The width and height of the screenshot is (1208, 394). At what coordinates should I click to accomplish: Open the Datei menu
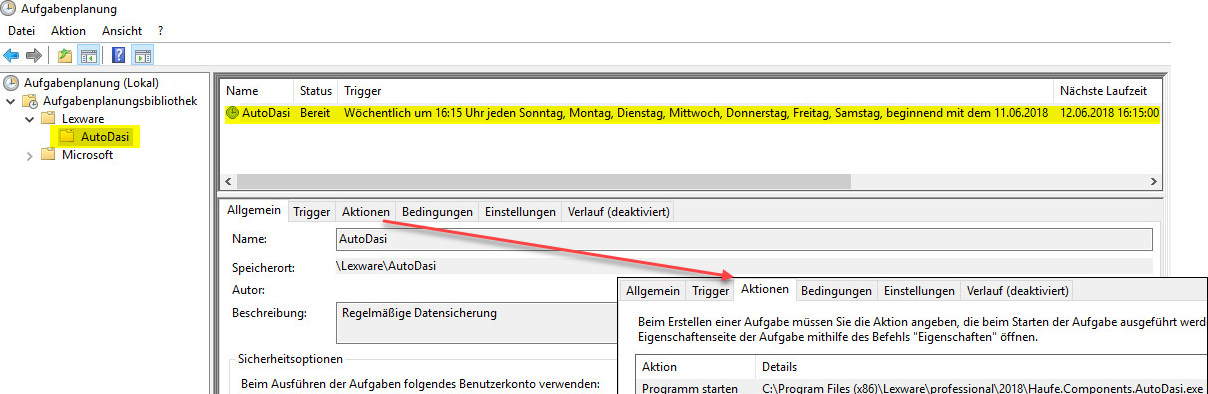pos(21,31)
